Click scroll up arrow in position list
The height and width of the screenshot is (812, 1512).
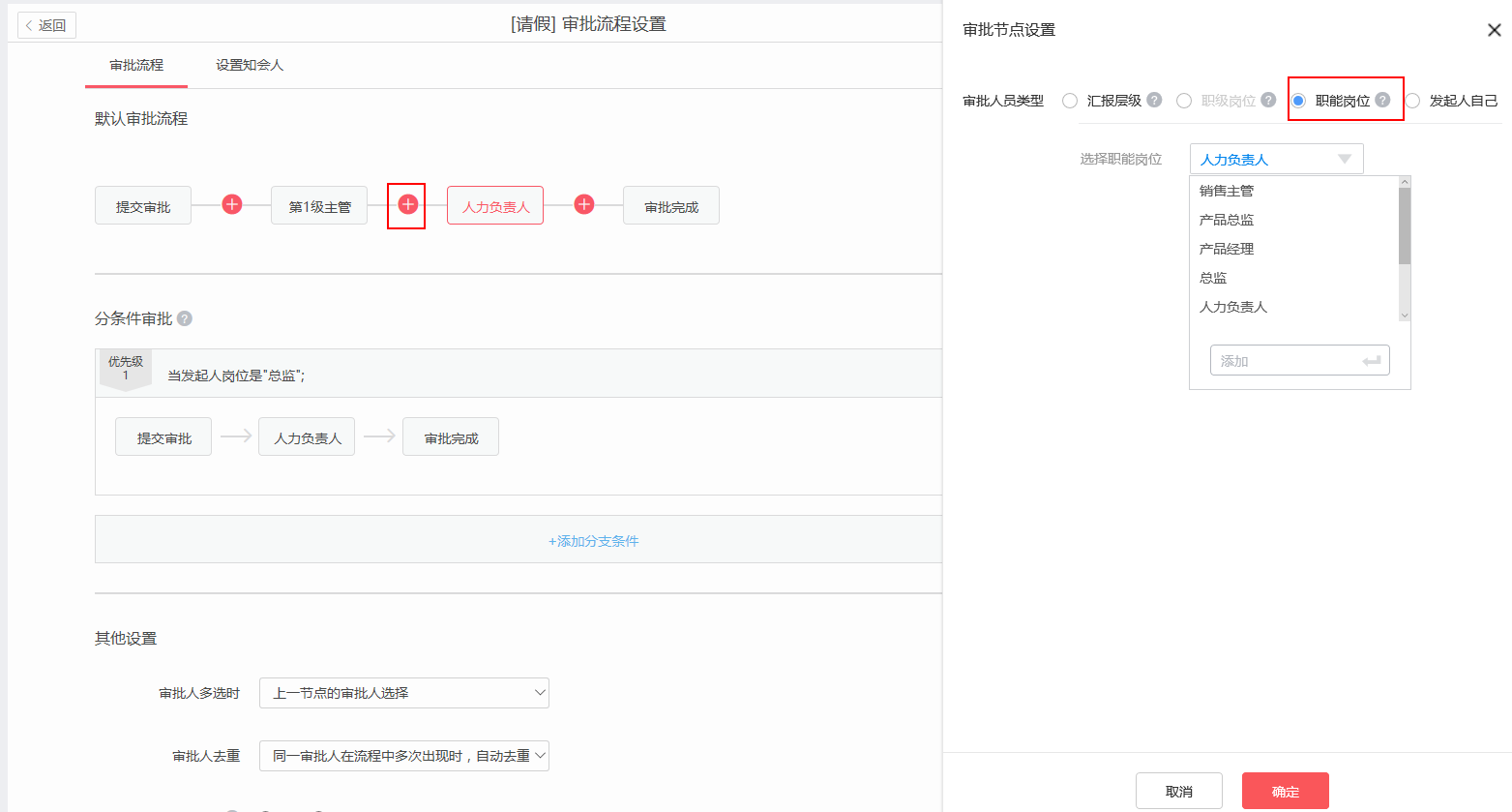(1405, 182)
